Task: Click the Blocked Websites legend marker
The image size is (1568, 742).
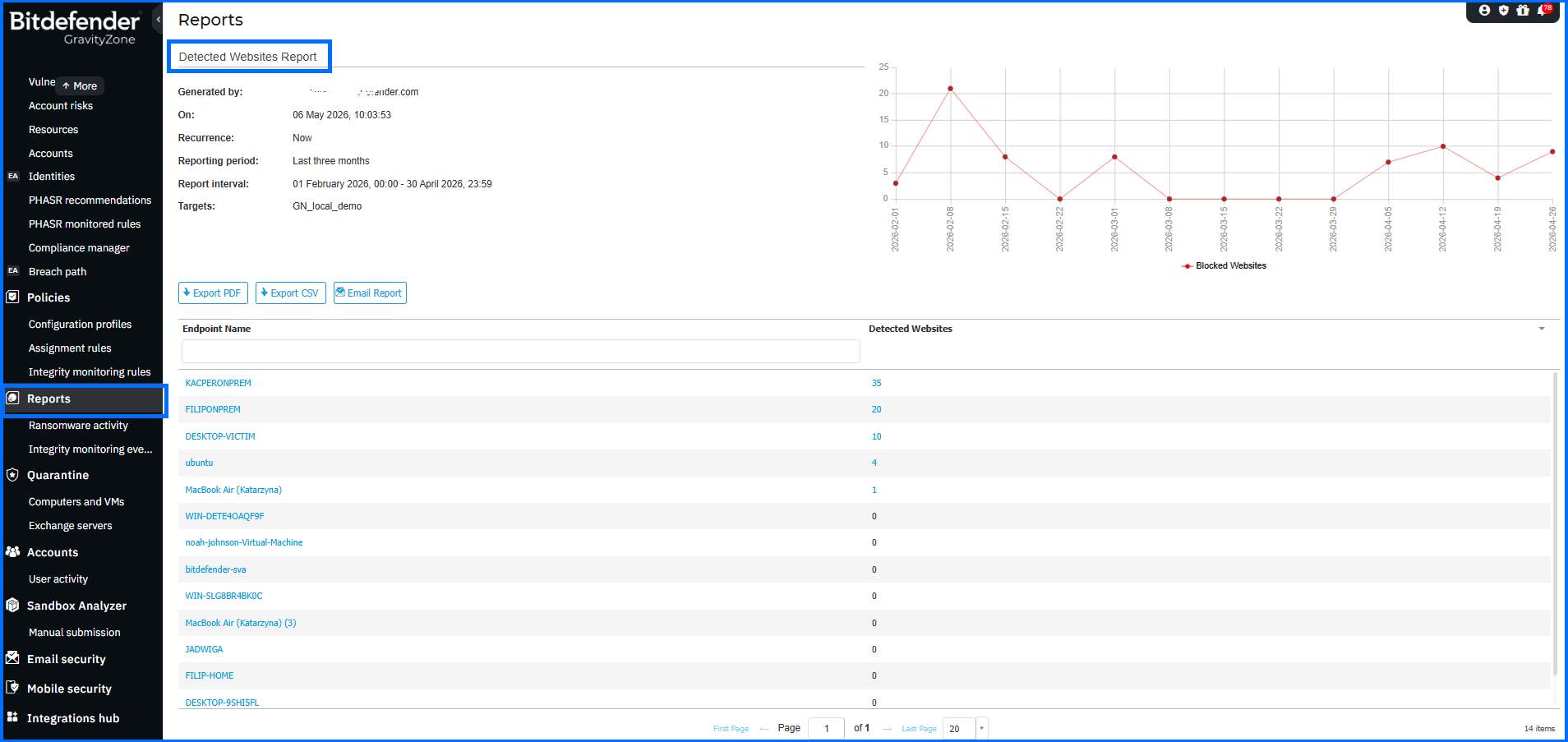Action: [x=1187, y=266]
